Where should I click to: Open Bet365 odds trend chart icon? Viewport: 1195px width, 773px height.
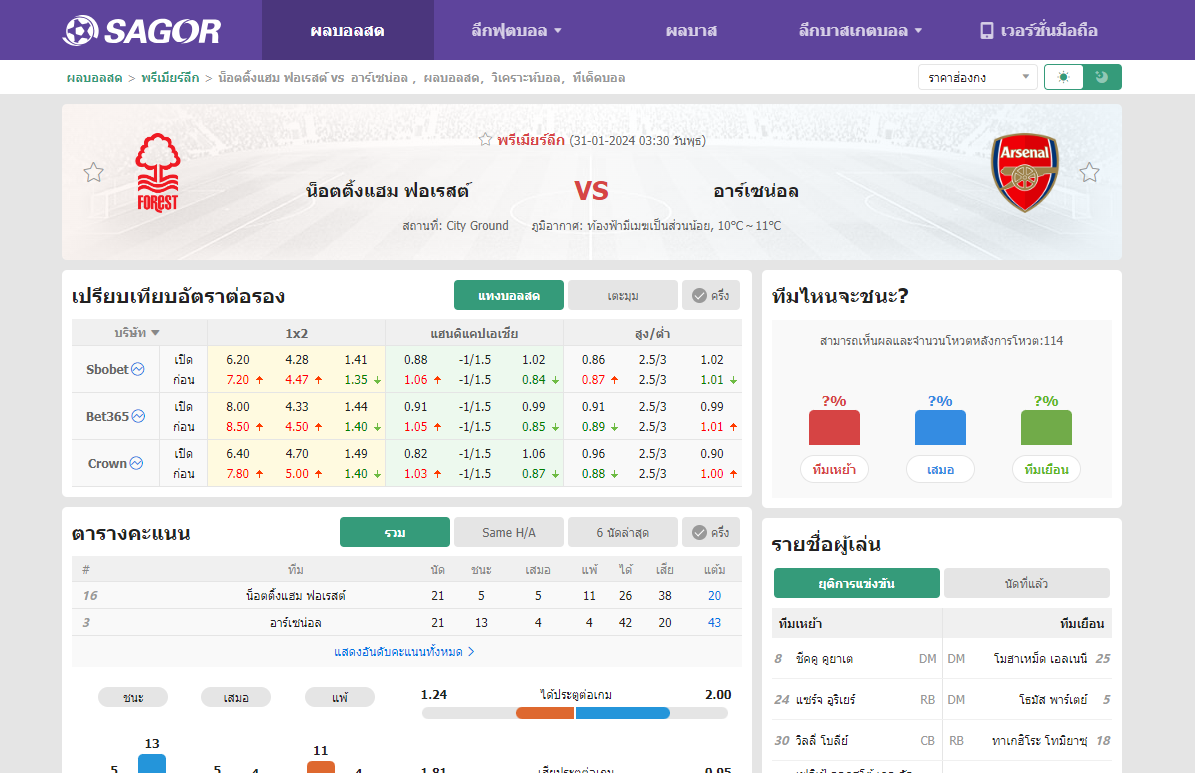(138, 416)
